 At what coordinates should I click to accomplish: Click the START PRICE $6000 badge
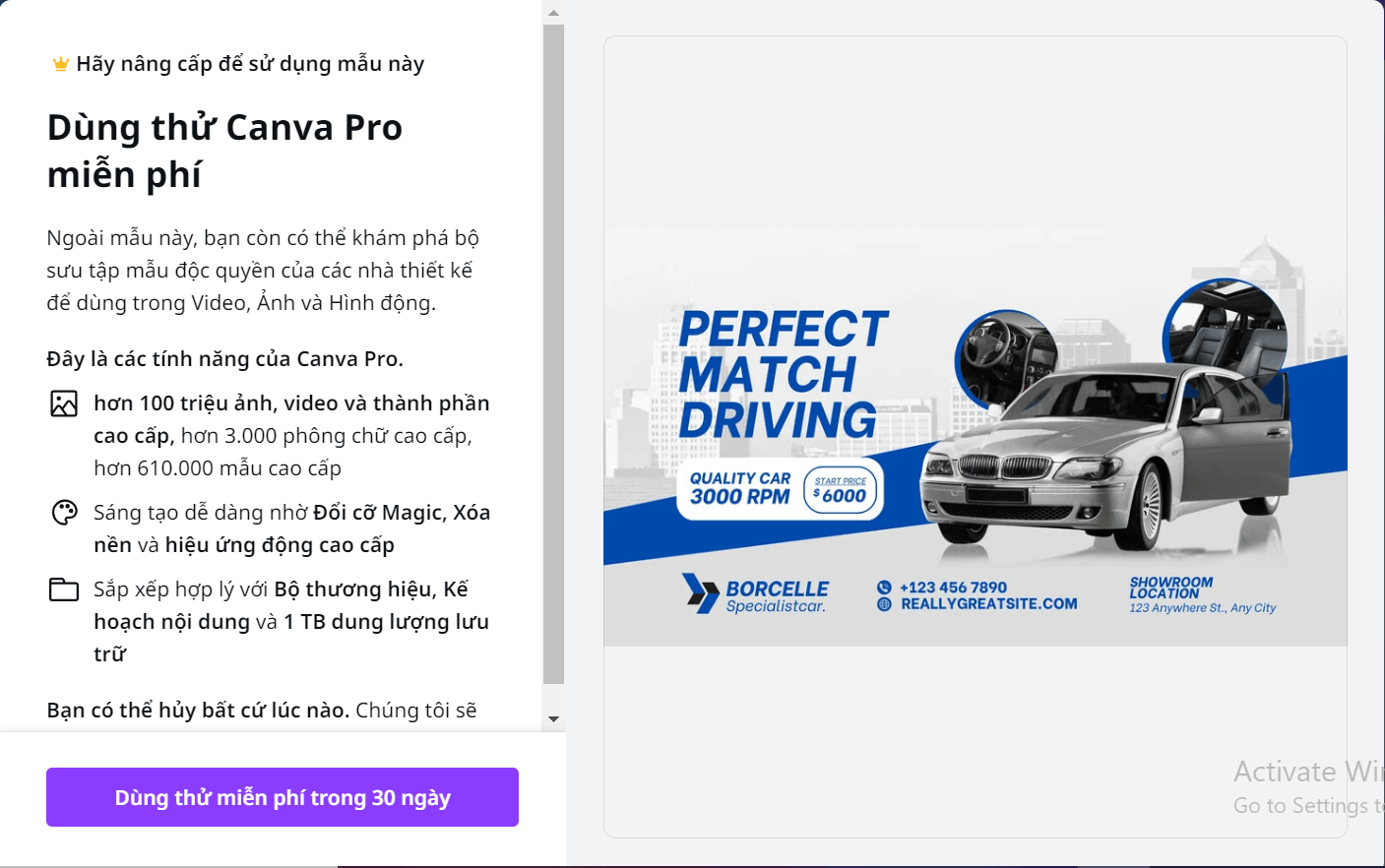[x=841, y=489]
